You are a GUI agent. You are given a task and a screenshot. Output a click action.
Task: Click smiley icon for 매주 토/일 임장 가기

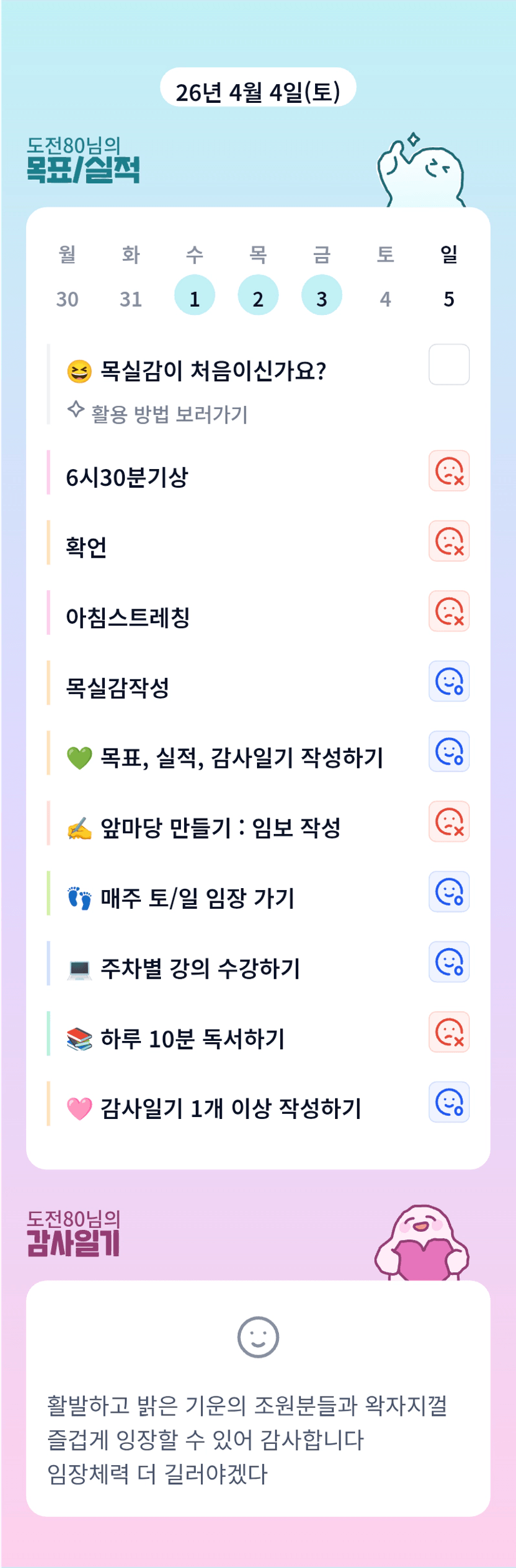point(449,892)
